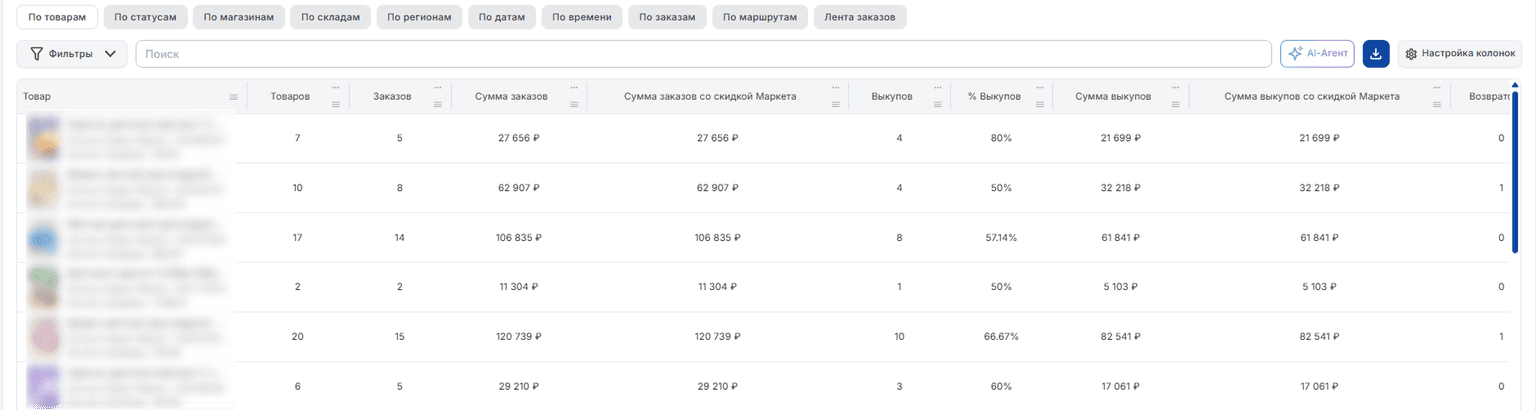Expand the Фильтры dropdown
This screenshot has height=410, width=1536.
(x=72, y=54)
